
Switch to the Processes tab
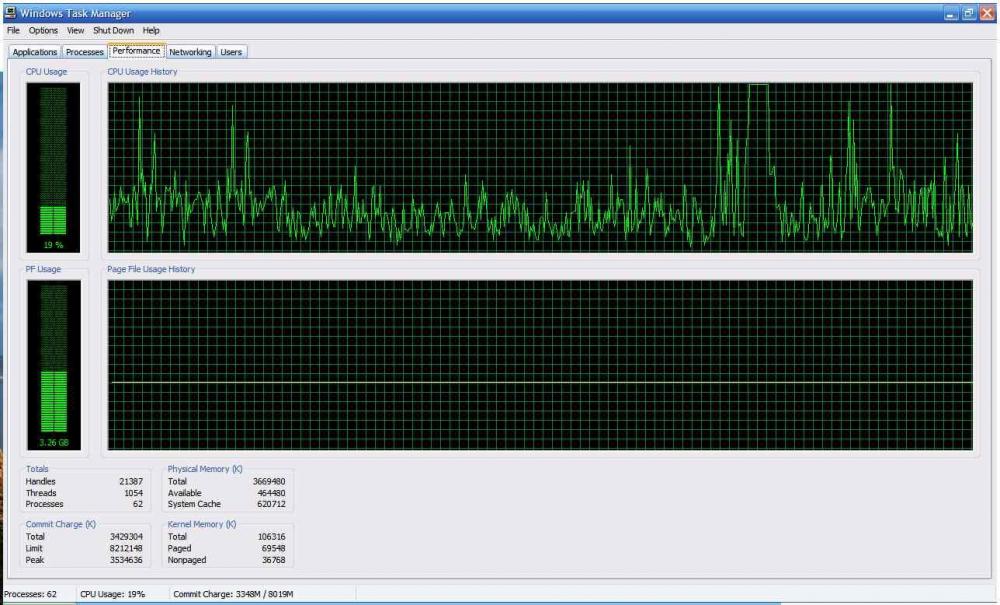tap(85, 52)
